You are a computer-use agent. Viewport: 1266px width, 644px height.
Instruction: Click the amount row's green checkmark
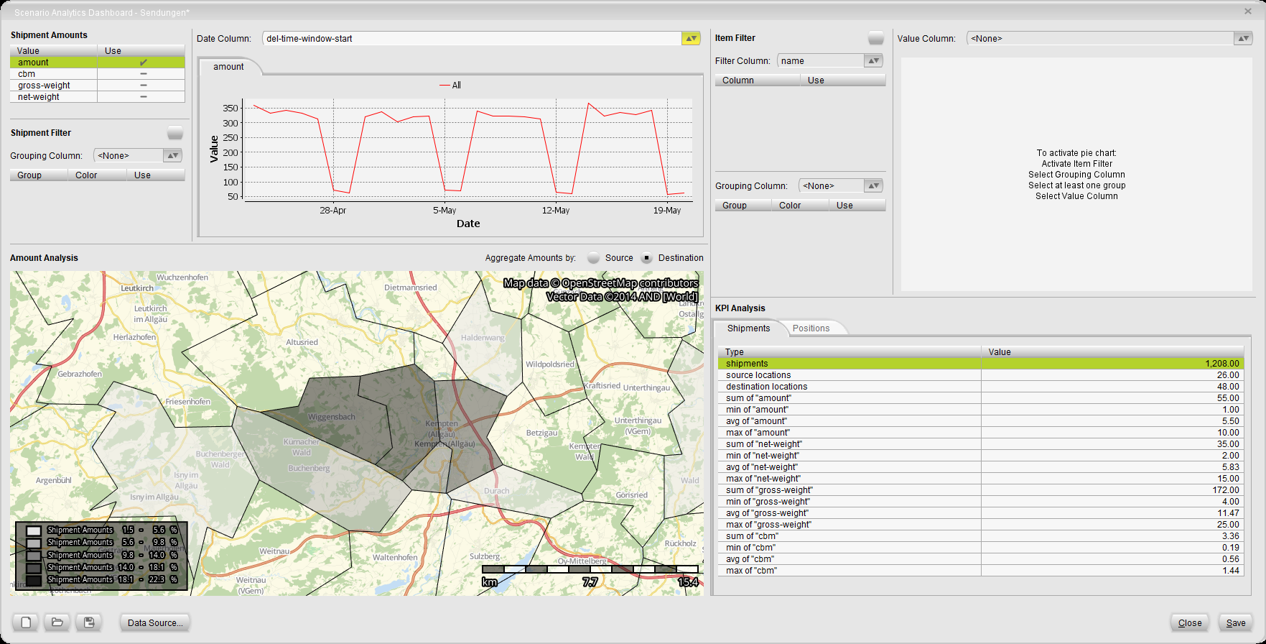143,62
